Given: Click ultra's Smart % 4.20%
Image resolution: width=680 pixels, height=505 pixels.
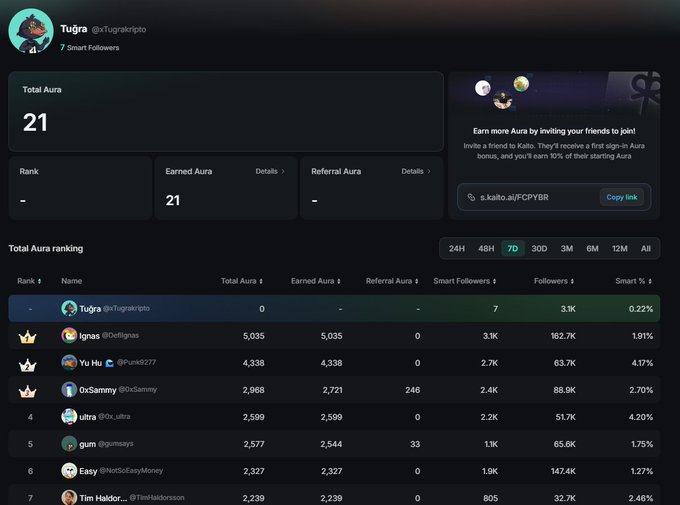Looking at the screenshot, I should click(641, 417).
